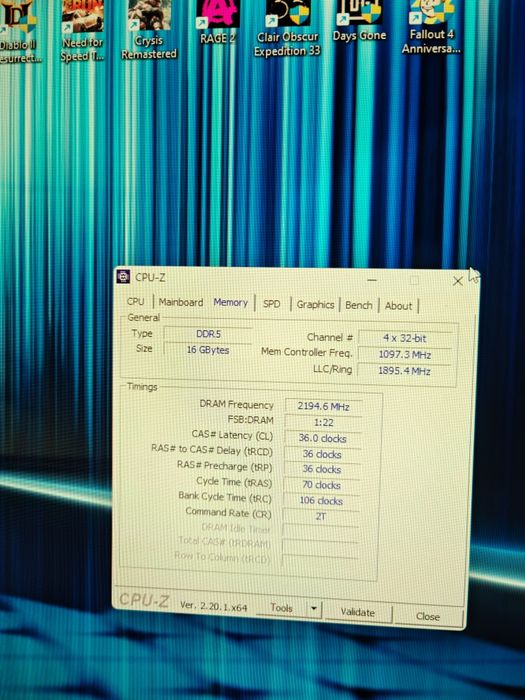The height and width of the screenshot is (700, 525).
Task: Click the DDR5 type value field
Action: point(208,334)
